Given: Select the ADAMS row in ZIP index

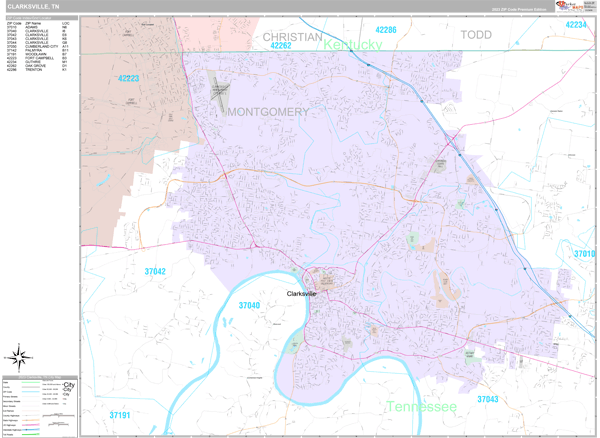Looking at the screenshot, I should (x=38, y=27).
